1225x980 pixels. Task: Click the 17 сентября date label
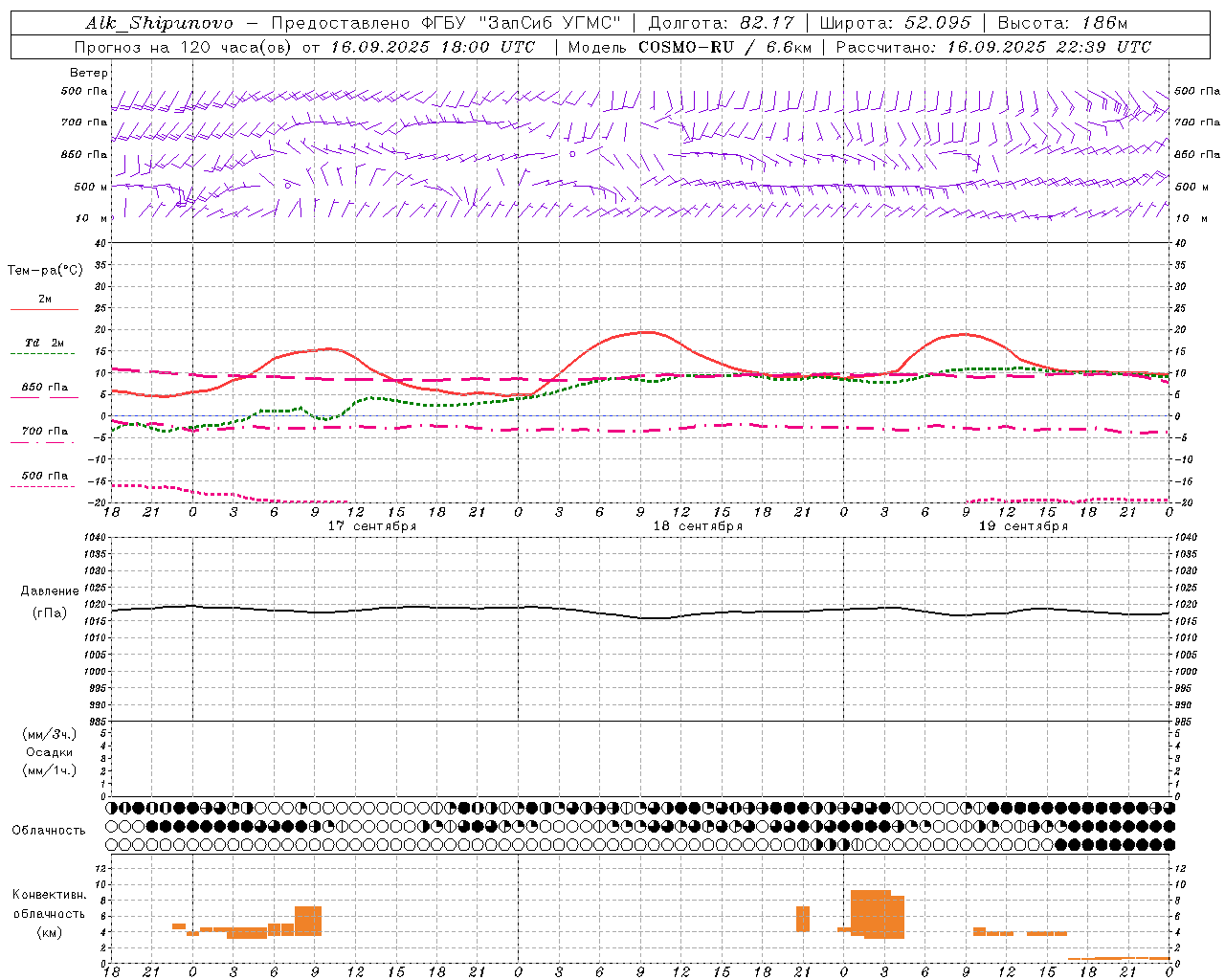[x=372, y=526]
